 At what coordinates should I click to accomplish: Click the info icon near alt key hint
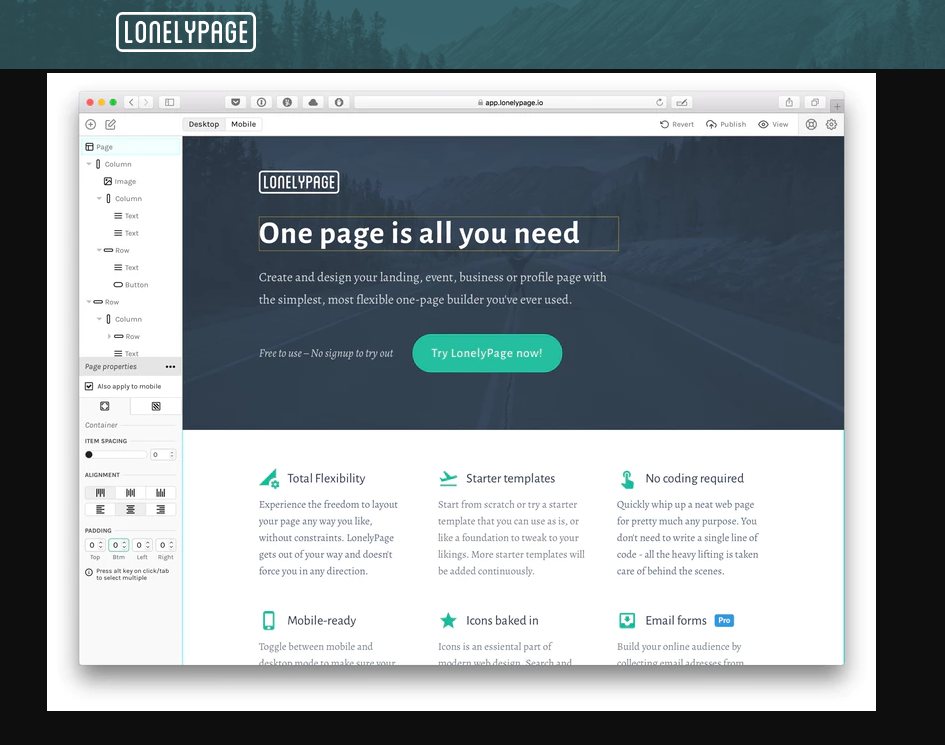[x=89, y=573]
